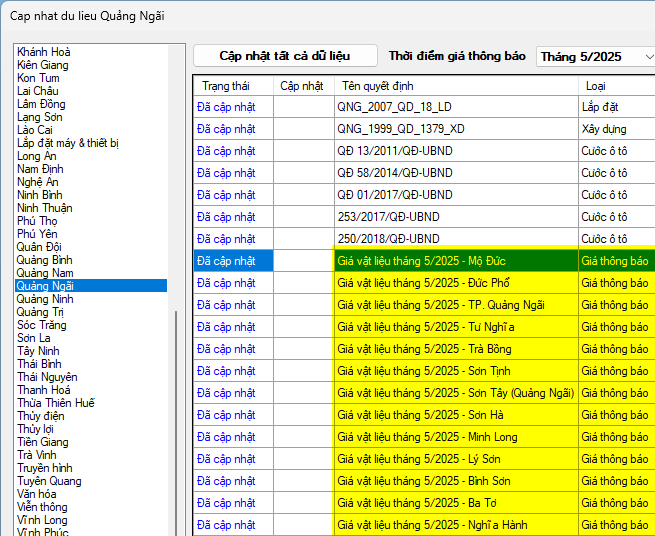Select Ninh Thuận entry
This screenshot has width=655, height=536.
(x=45, y=208)
